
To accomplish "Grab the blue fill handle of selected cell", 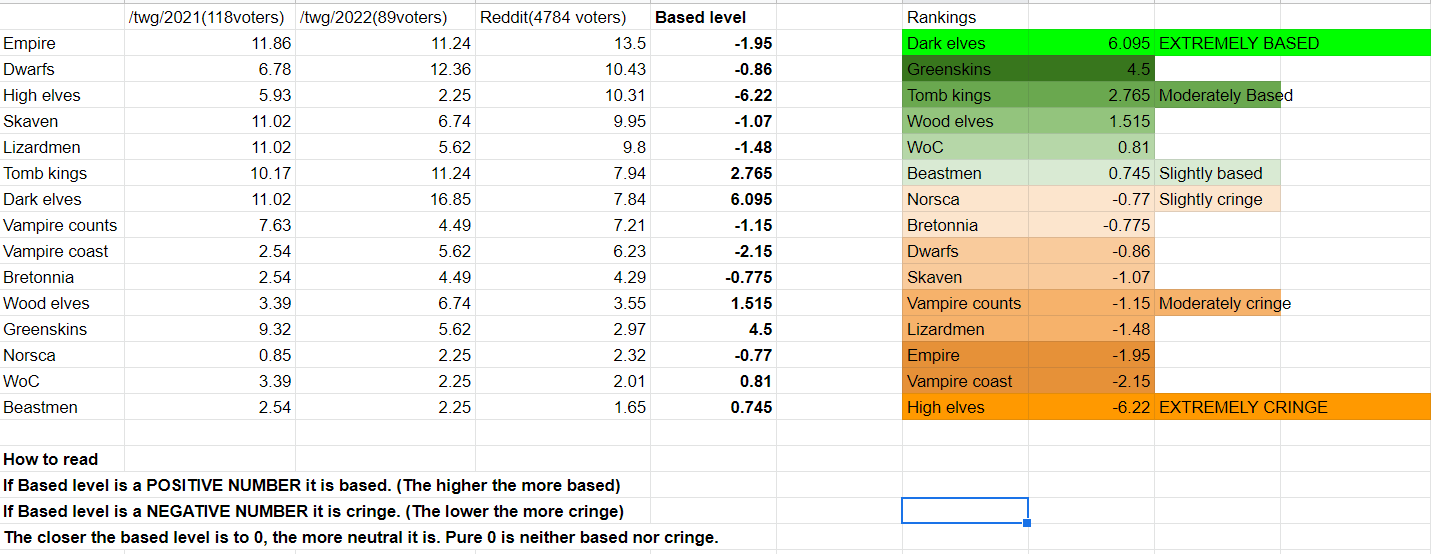I will click(1027, 522).
